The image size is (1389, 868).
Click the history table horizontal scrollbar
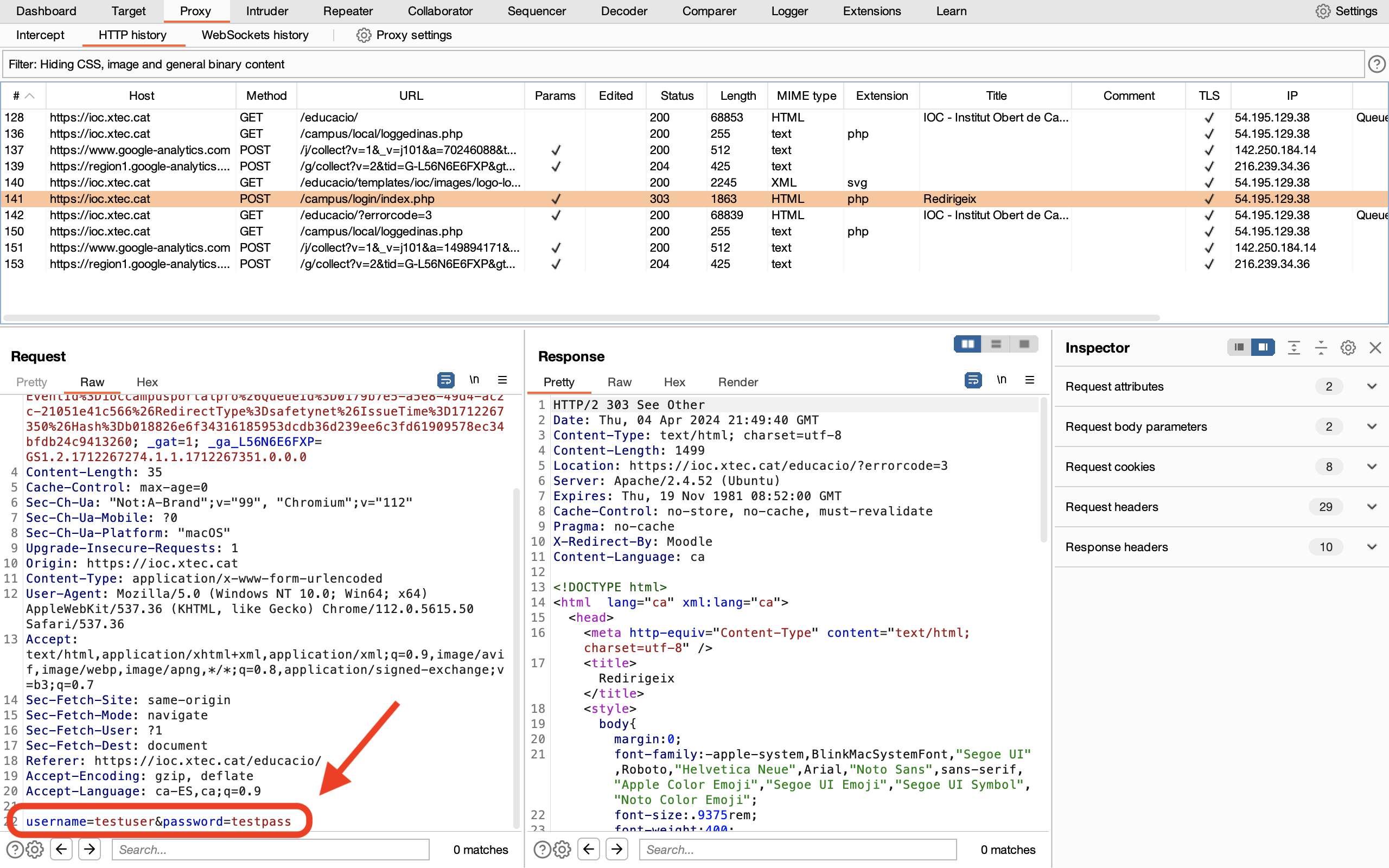(x=581, y=317)
